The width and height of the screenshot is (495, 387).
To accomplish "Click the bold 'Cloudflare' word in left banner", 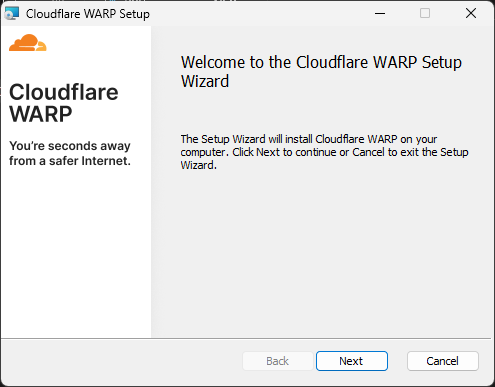I will (x=64, y=92).
